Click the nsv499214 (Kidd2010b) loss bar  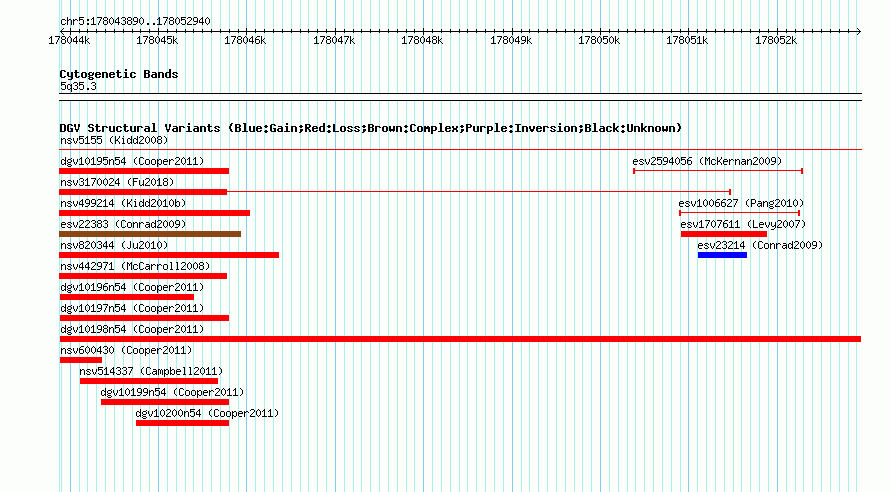[x=154, y=213]
